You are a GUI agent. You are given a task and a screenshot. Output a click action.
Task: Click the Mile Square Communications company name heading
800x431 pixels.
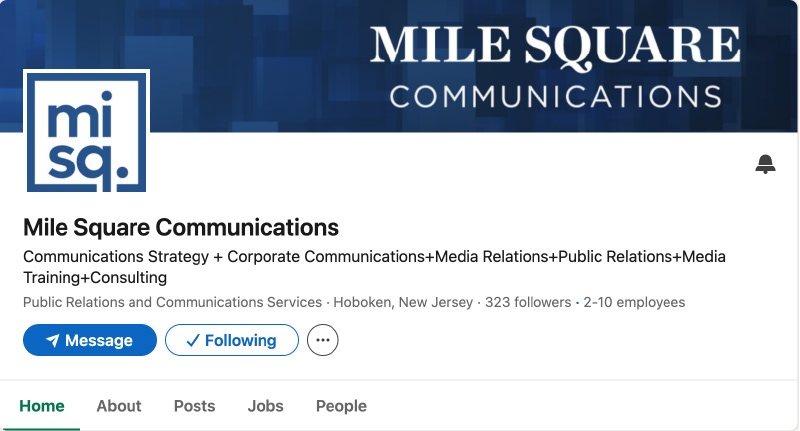(181, 227)
